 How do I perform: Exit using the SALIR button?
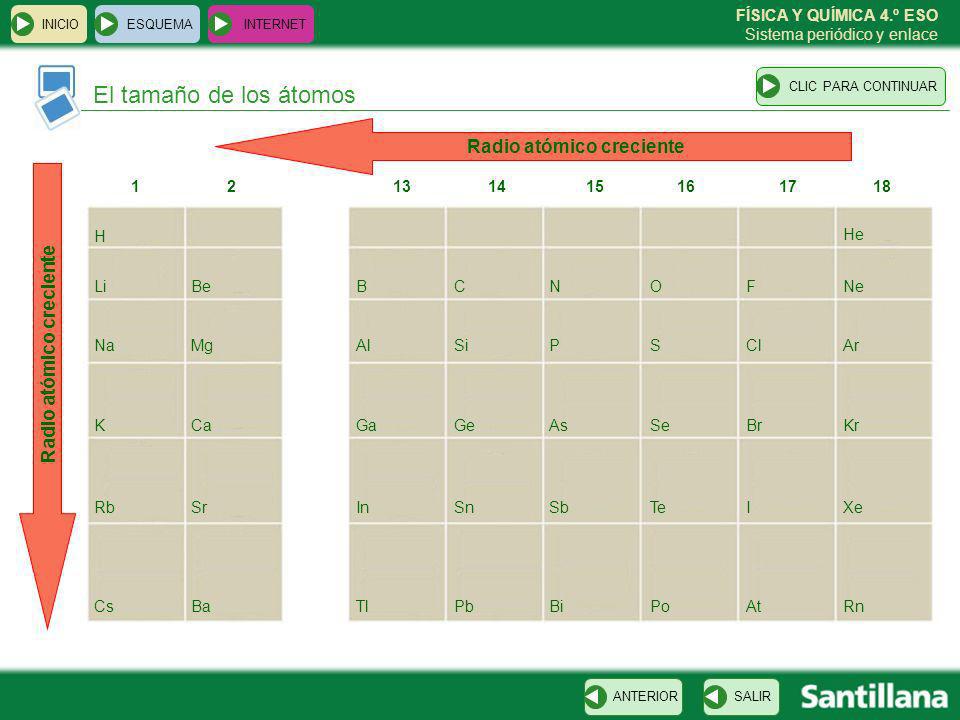(741, 696)
